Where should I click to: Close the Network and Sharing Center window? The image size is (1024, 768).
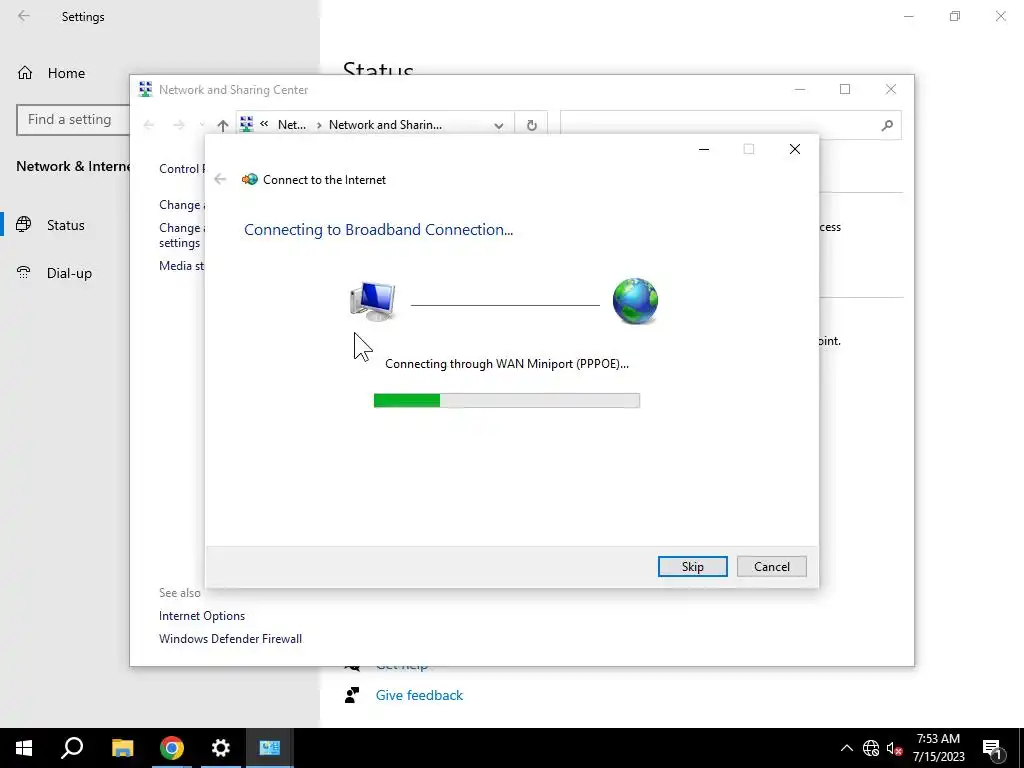click(891, 89)
